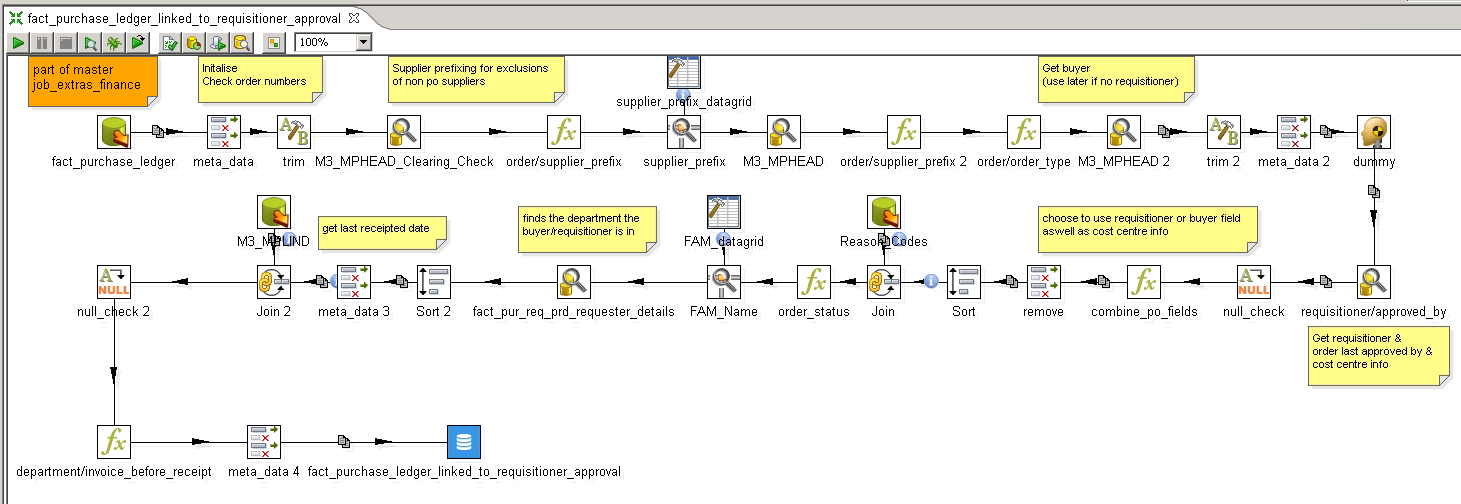Open the Explore database toolbar icon

click(x=241, y=43)
